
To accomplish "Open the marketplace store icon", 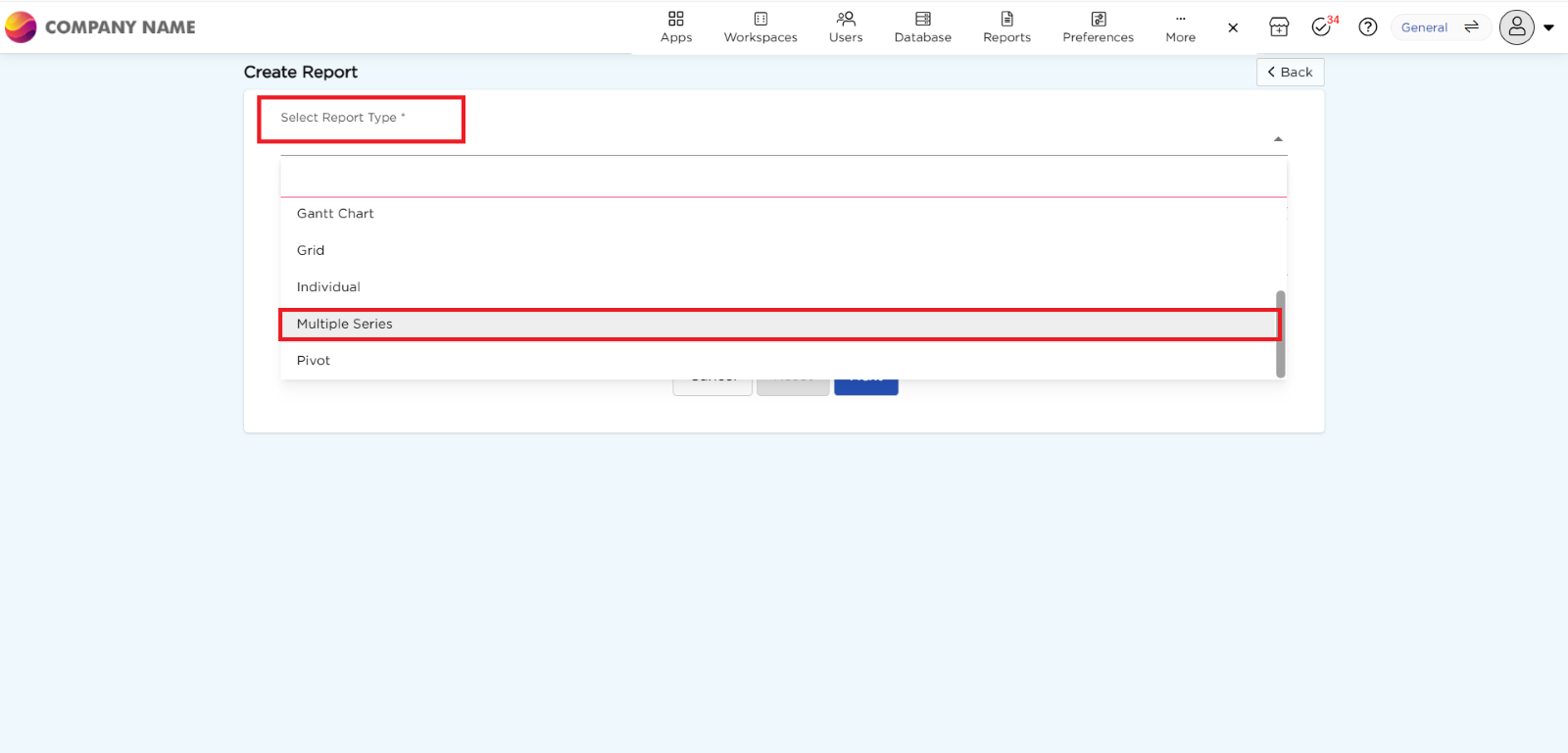I will pos(1279,27).
